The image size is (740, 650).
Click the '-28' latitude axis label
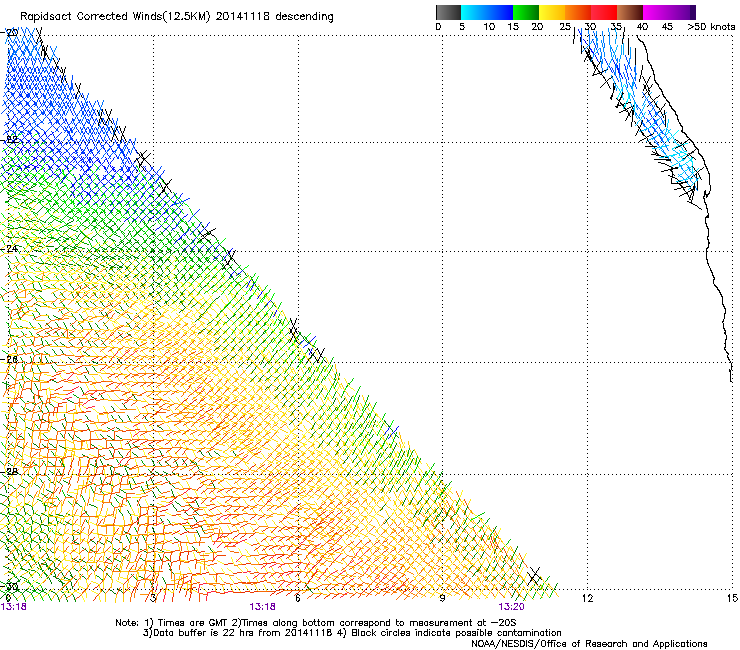coord(10,472)
